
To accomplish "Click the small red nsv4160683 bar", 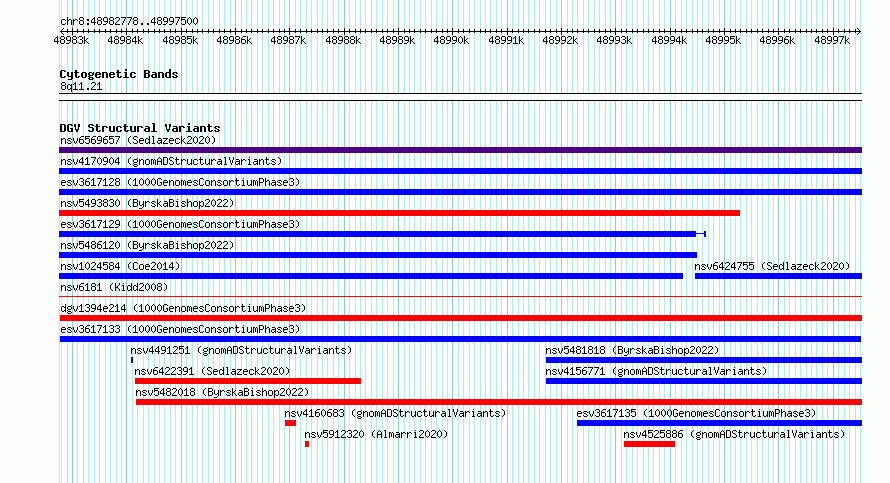I will 290,423.
